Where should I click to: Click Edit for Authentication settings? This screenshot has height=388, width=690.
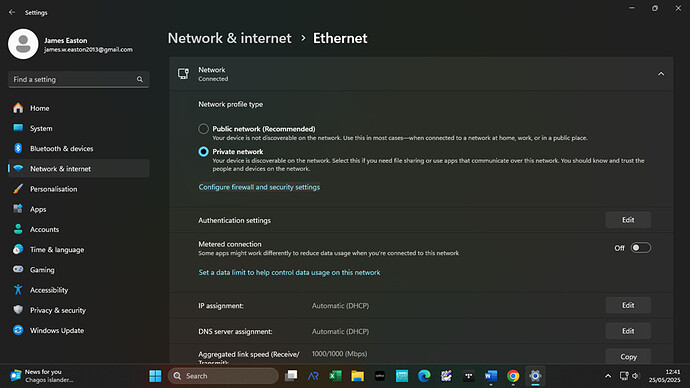(x=628, y=220)
